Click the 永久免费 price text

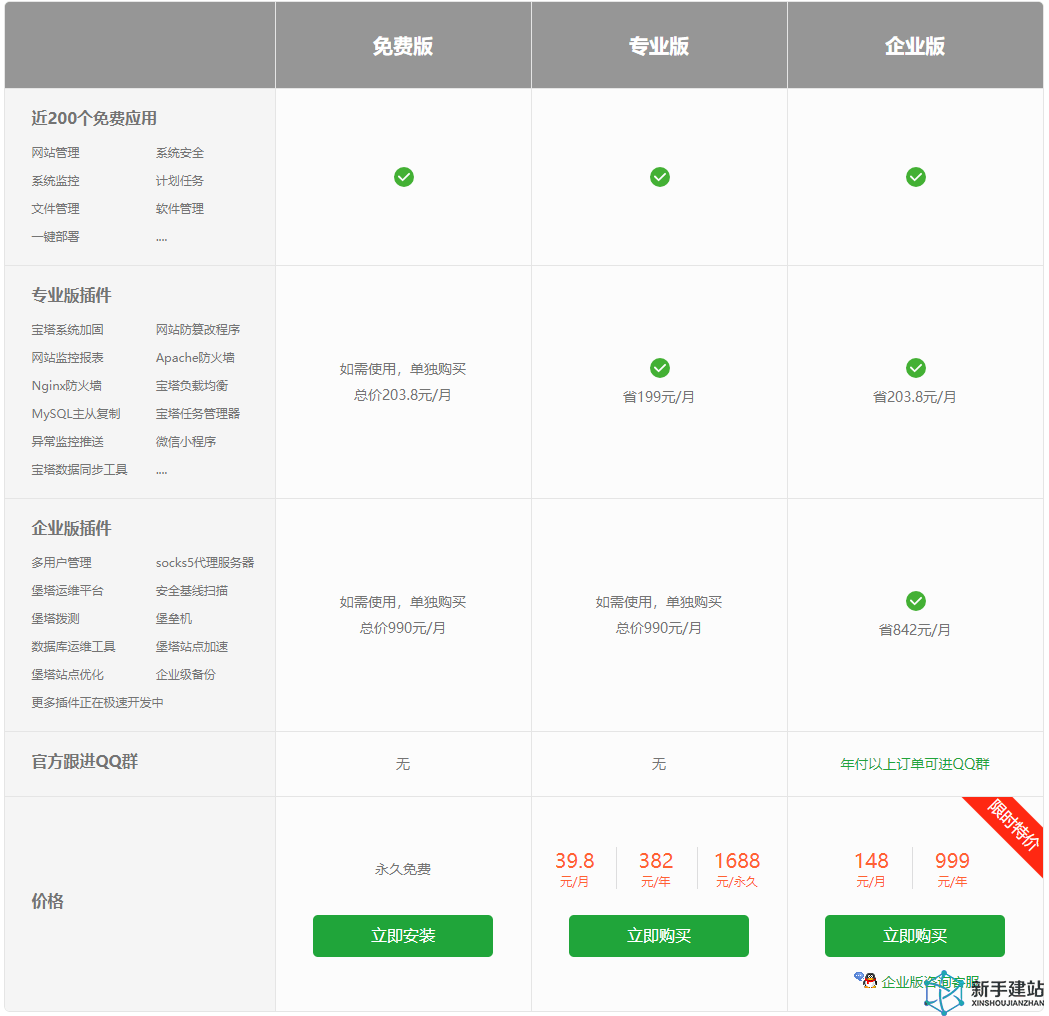(x=403, y=869)
